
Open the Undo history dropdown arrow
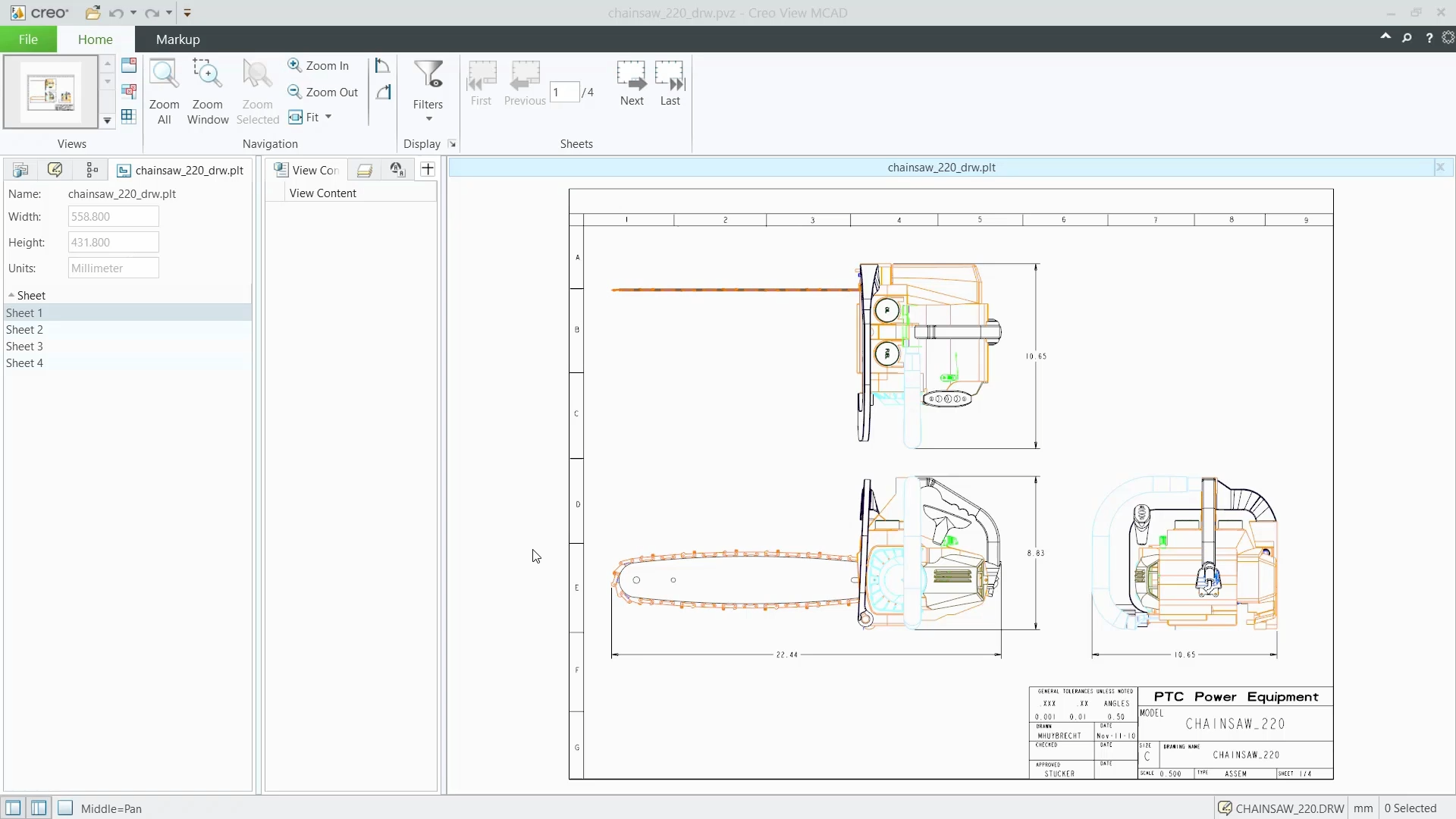(x=133, y=13)
